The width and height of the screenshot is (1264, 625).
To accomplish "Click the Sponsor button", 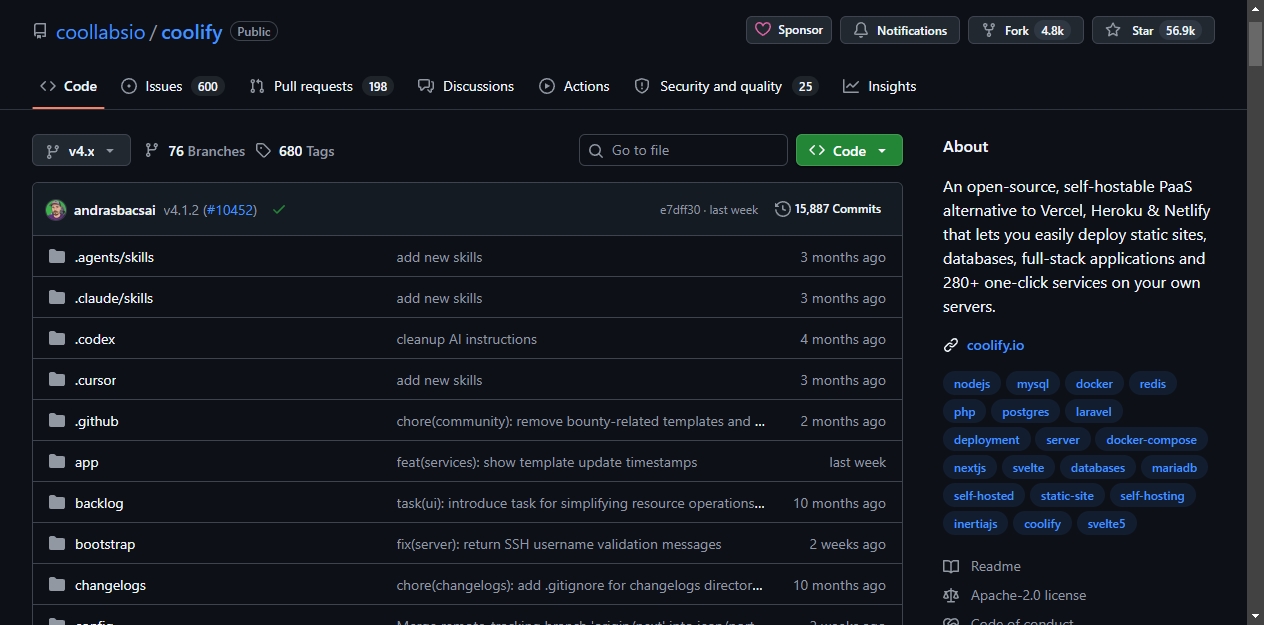I will click(789, 30).
